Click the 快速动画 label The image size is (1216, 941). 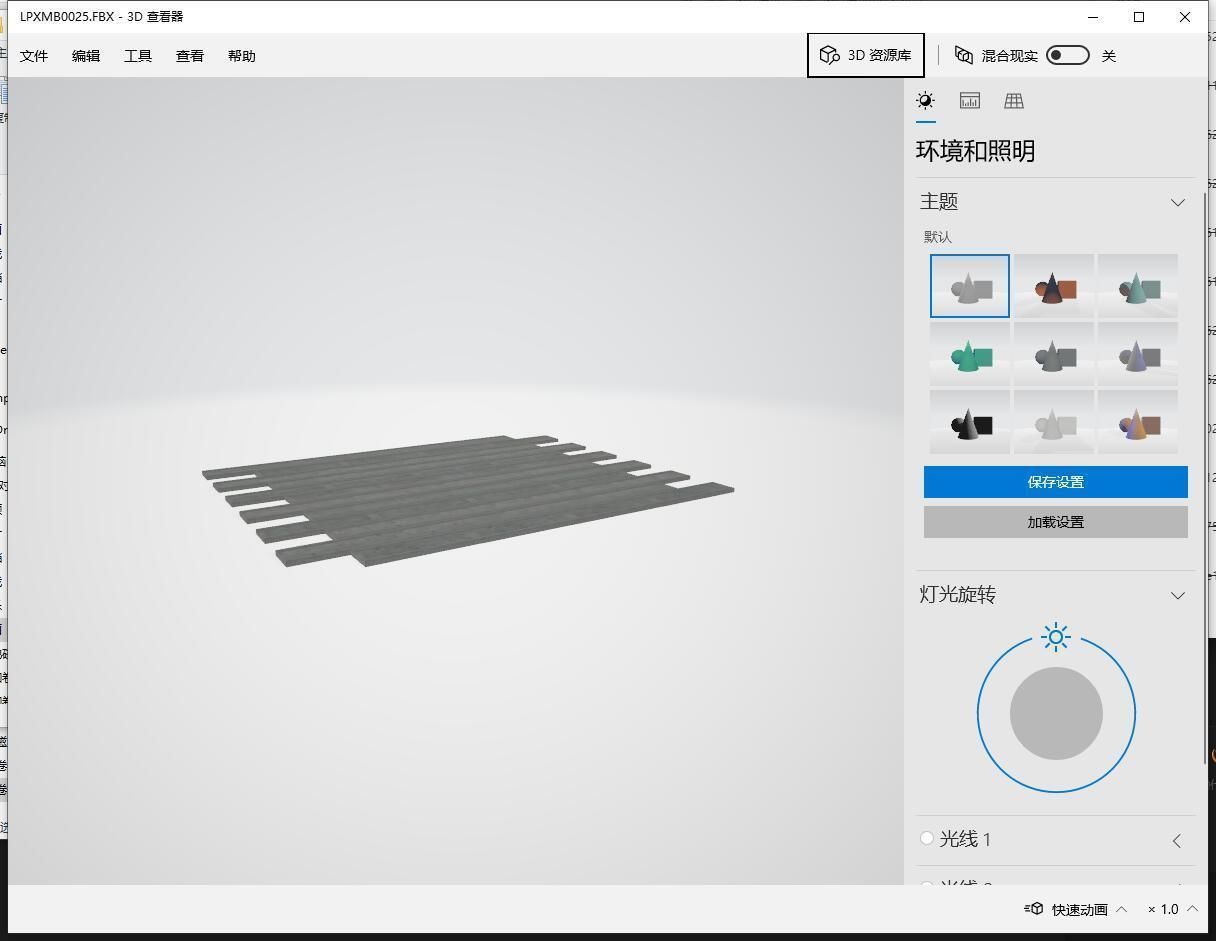coord(1079,909)
